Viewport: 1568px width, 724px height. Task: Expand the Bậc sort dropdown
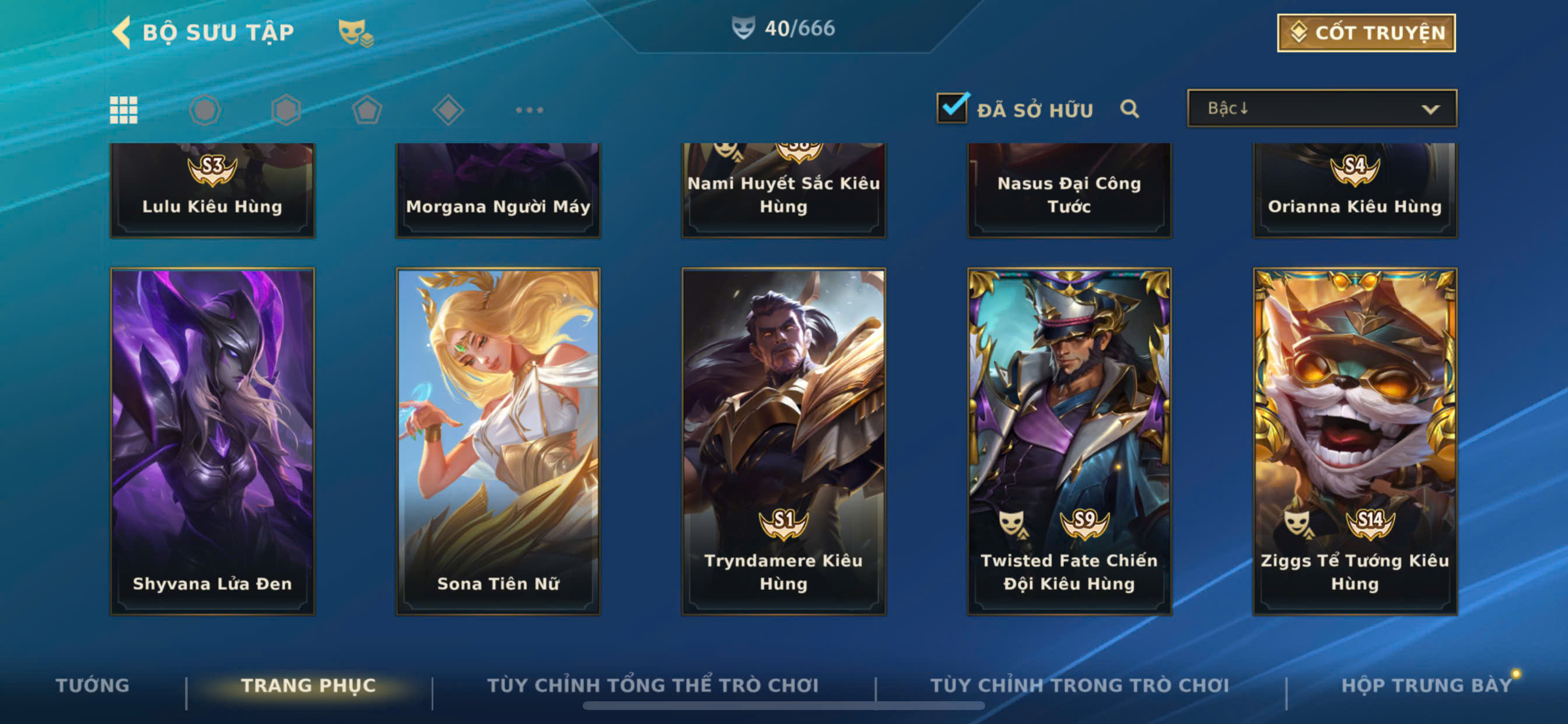(1322, 108)
